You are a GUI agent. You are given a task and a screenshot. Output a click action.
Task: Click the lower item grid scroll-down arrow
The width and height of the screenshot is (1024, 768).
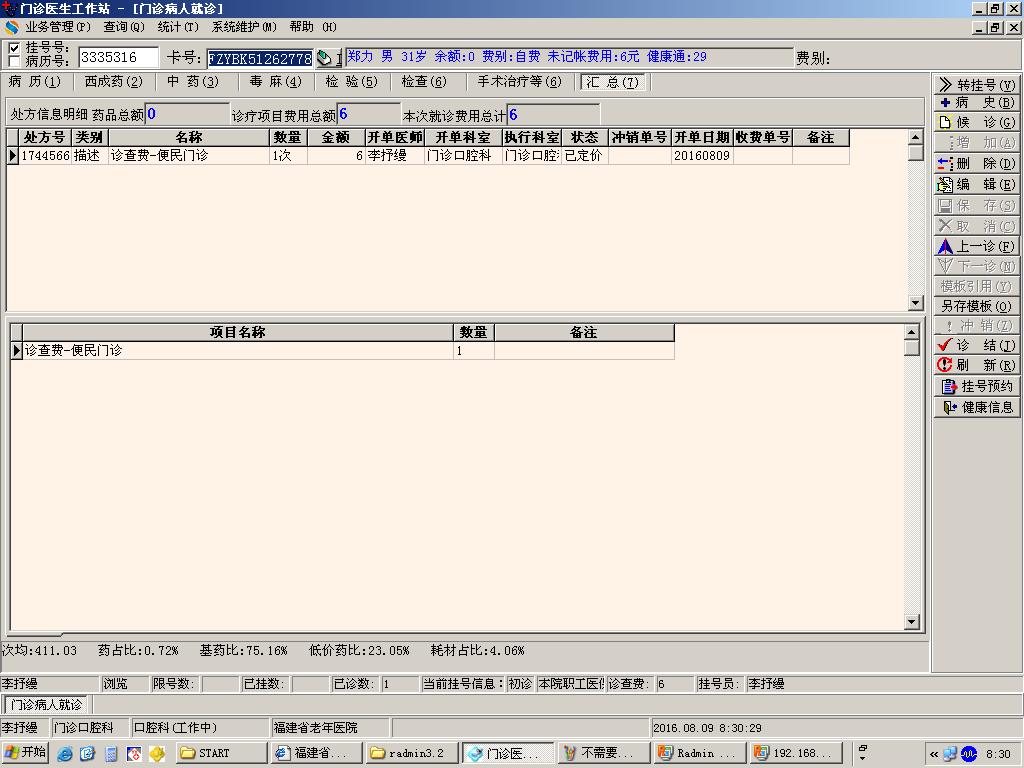click(x=912, y=621)
